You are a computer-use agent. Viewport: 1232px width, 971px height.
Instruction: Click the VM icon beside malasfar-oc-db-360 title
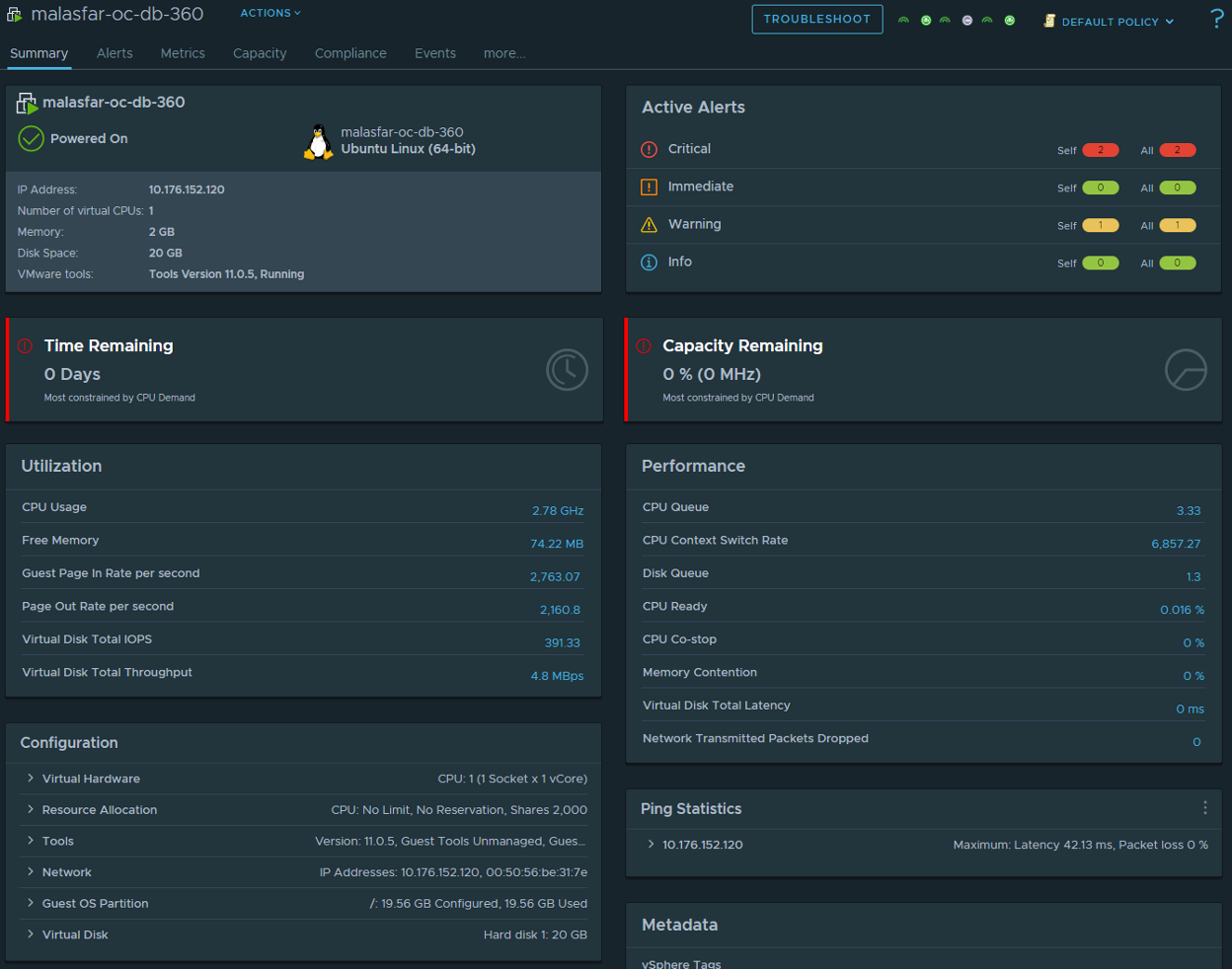pos(14,13)
